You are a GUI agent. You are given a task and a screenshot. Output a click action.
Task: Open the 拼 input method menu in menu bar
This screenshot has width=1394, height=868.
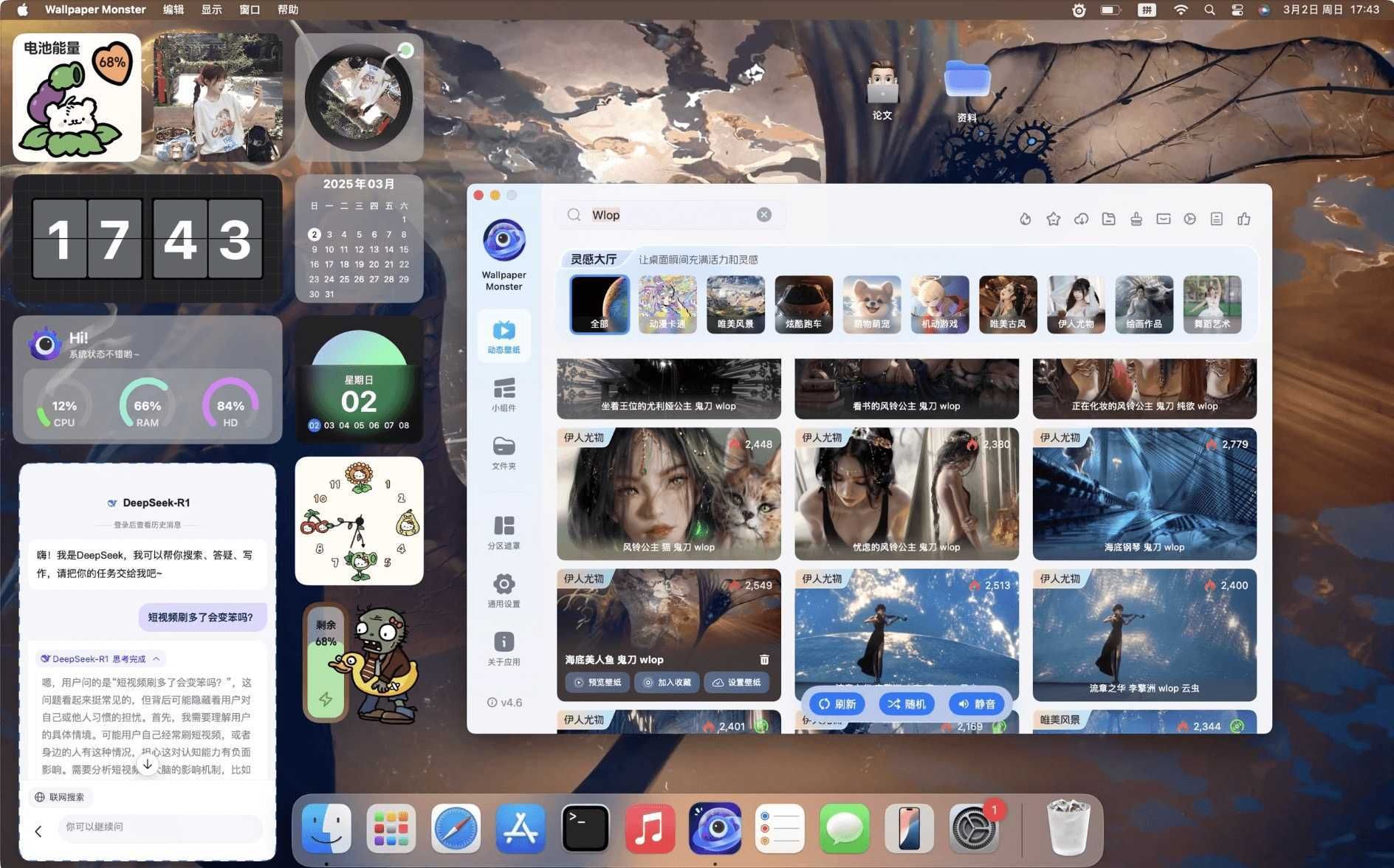(x=1146, y=10)
